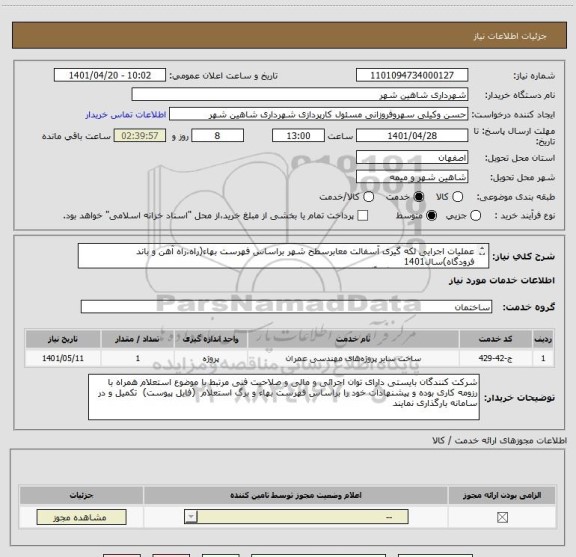This screenshot has width=576, height=557.
Task: Click the unit cell پروژه
Action: pos(211,358)
